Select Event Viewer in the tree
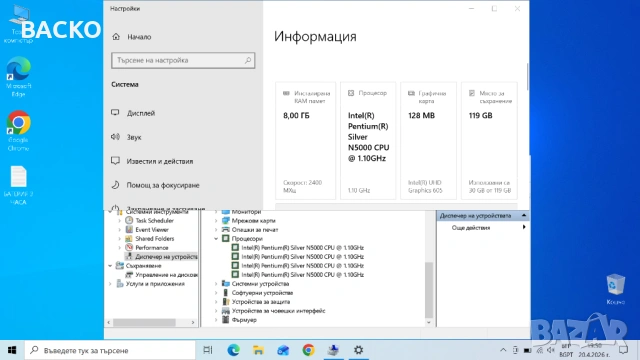The width and height of the screenshot is (640, 360). click(152, 229)
